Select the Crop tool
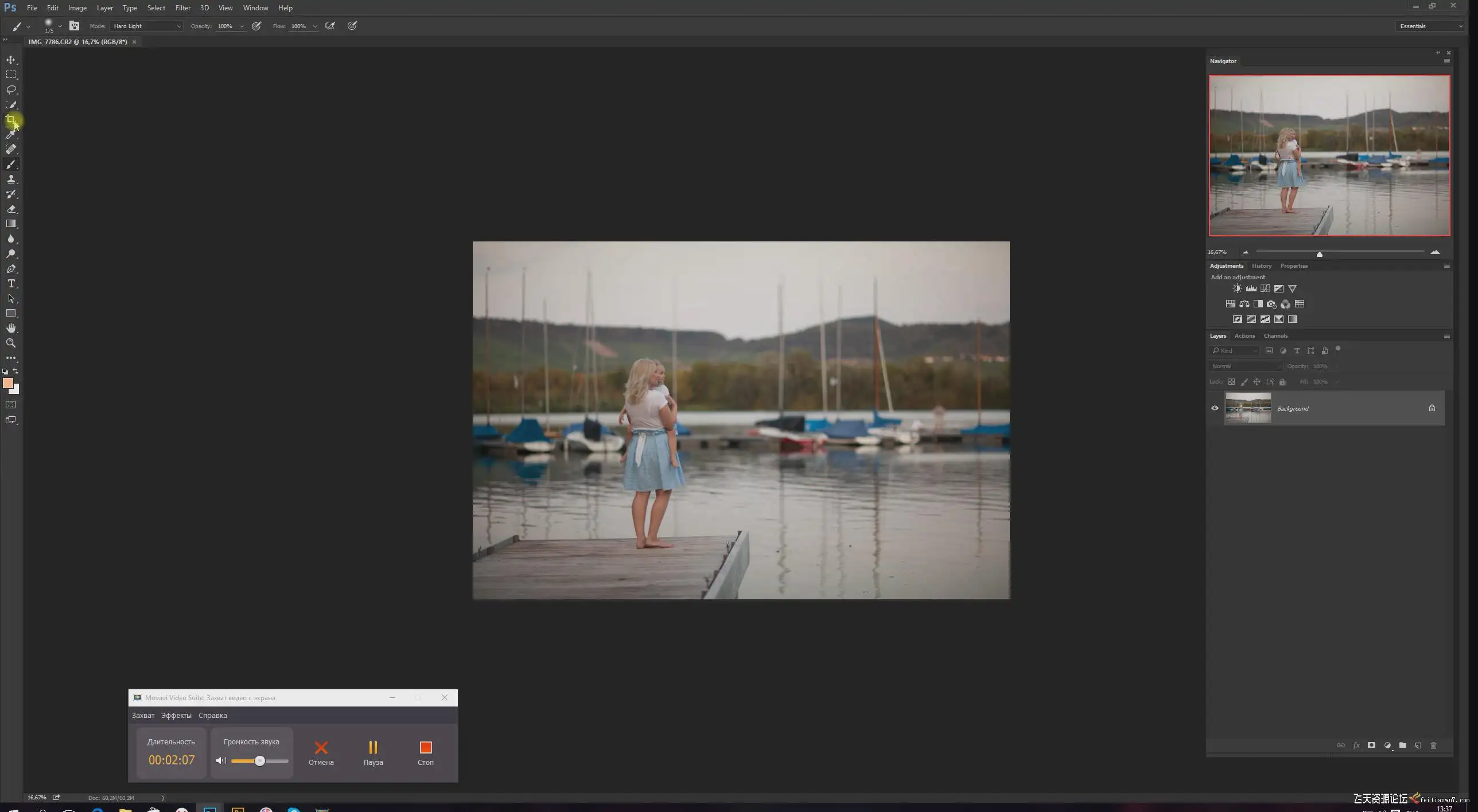 click(x=10, y=119)
